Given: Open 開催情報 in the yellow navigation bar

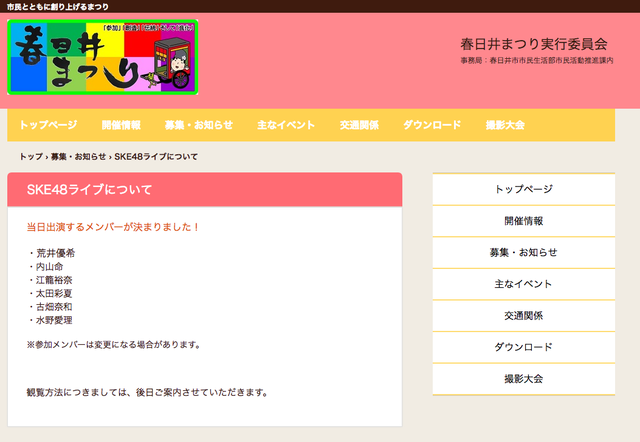Looking at the screenshot, I should (121, 125).
